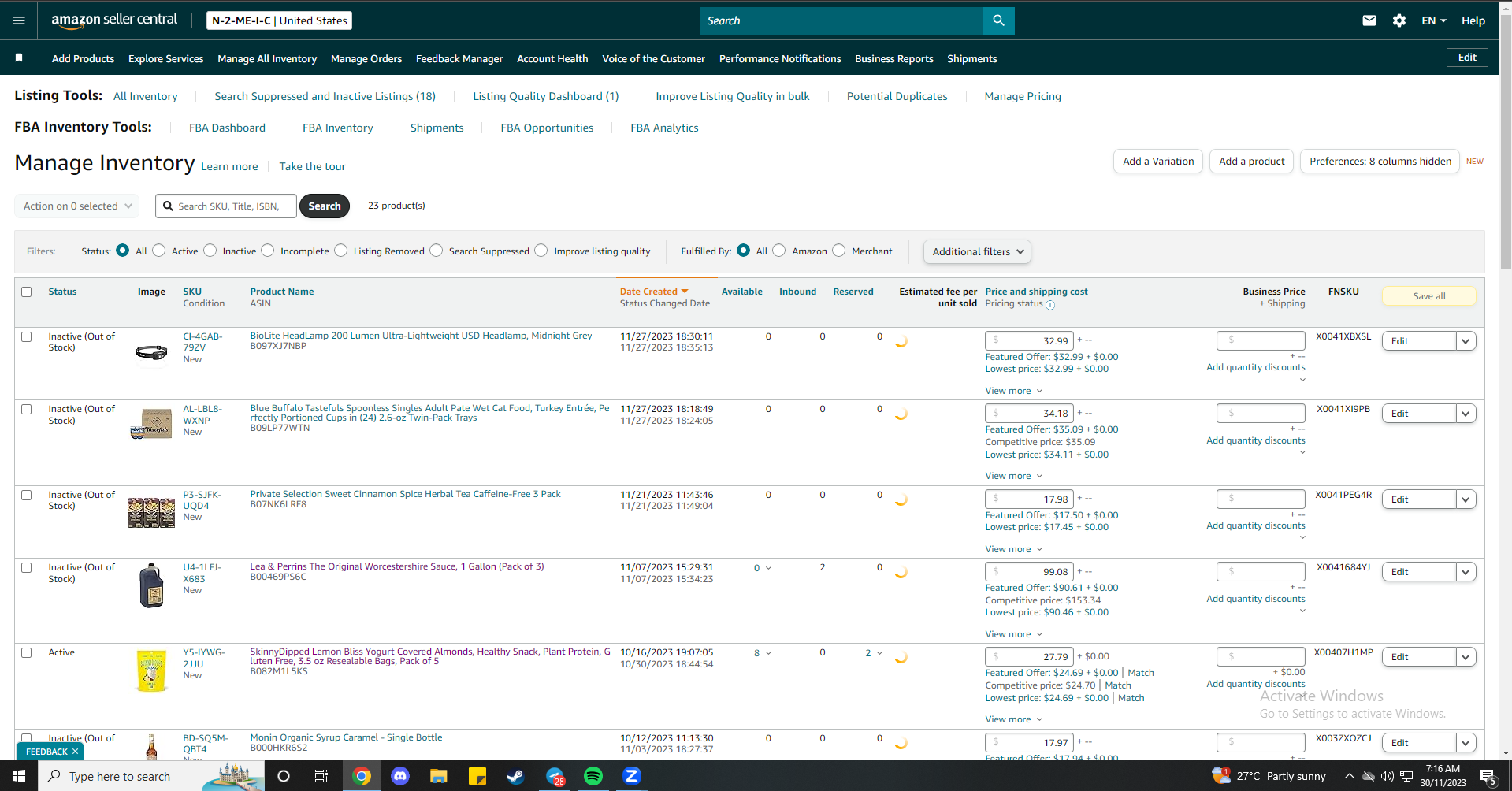The width and height of the screenshot is (1512, 791).
Task: Click the bookmark flag icon
Action: click(x=19, y=58)
